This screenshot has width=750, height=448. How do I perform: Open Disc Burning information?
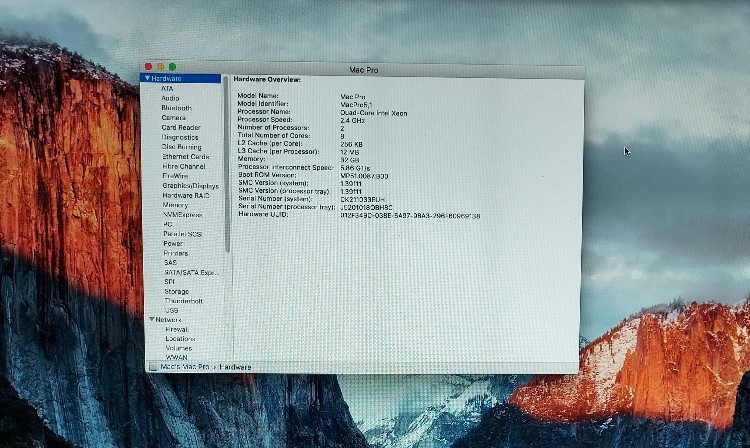click(x=182, y=147)
